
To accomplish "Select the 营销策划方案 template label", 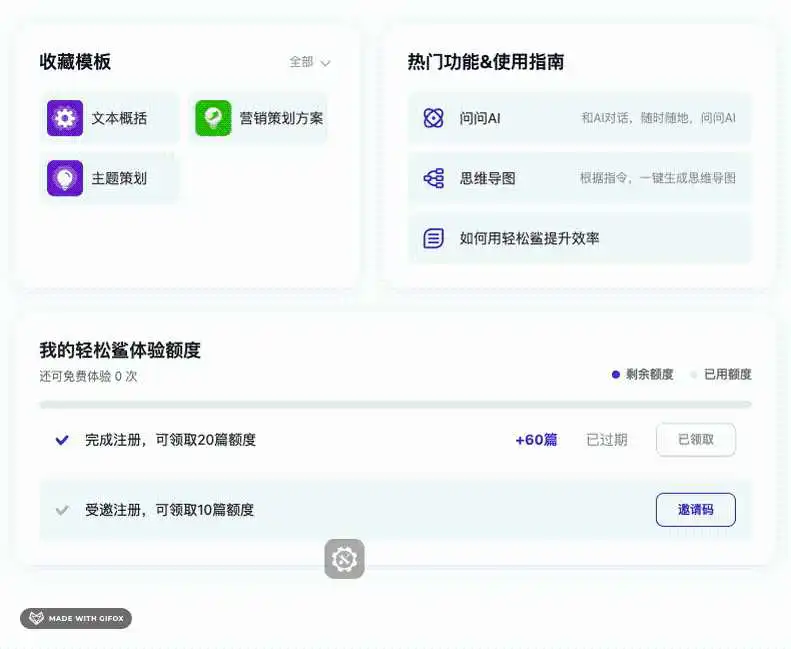I will pyautogui.click(x=281, y=119).
